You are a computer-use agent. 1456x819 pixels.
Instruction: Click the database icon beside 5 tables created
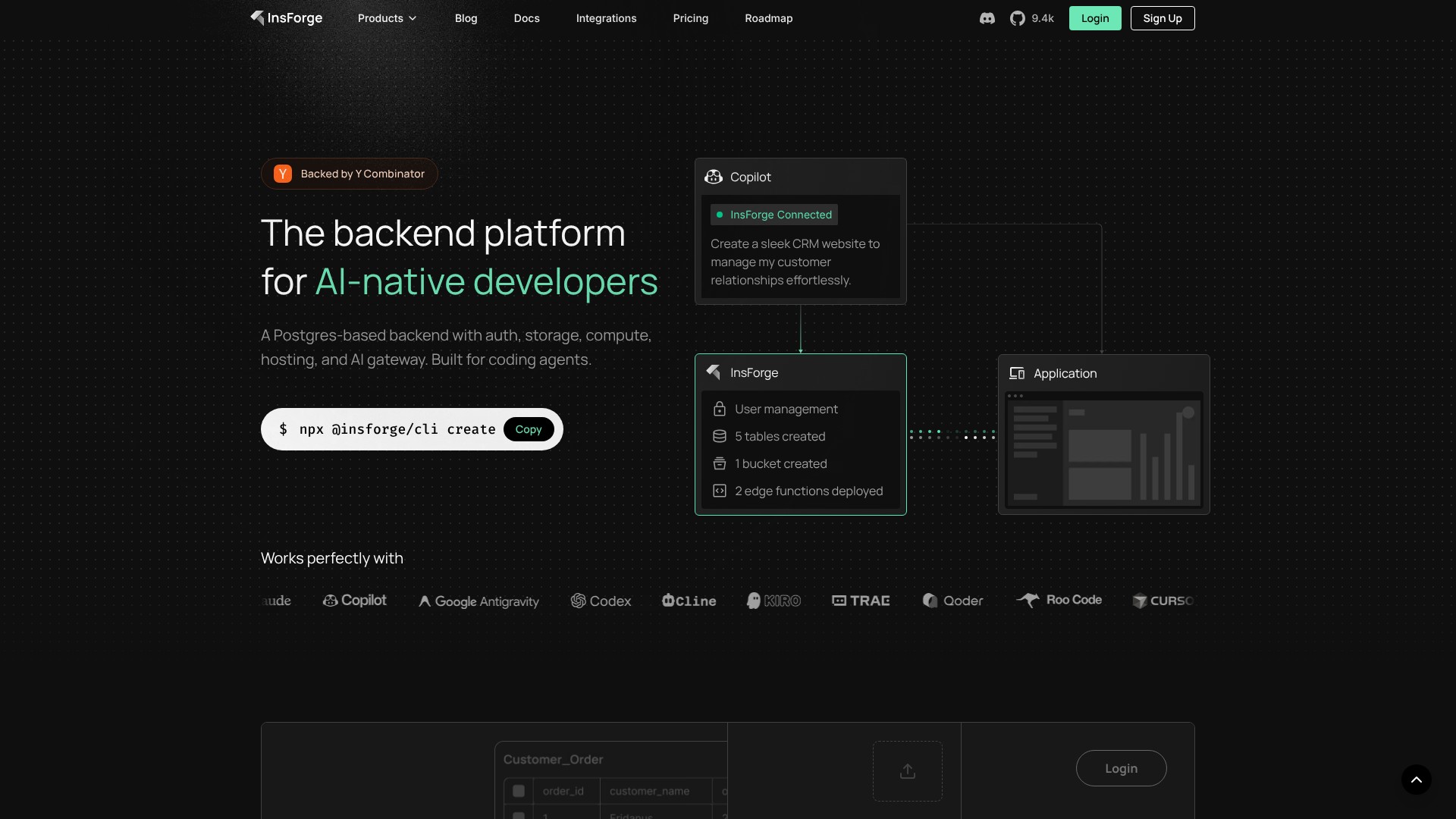pyautogui.click(x=720, y=436)
